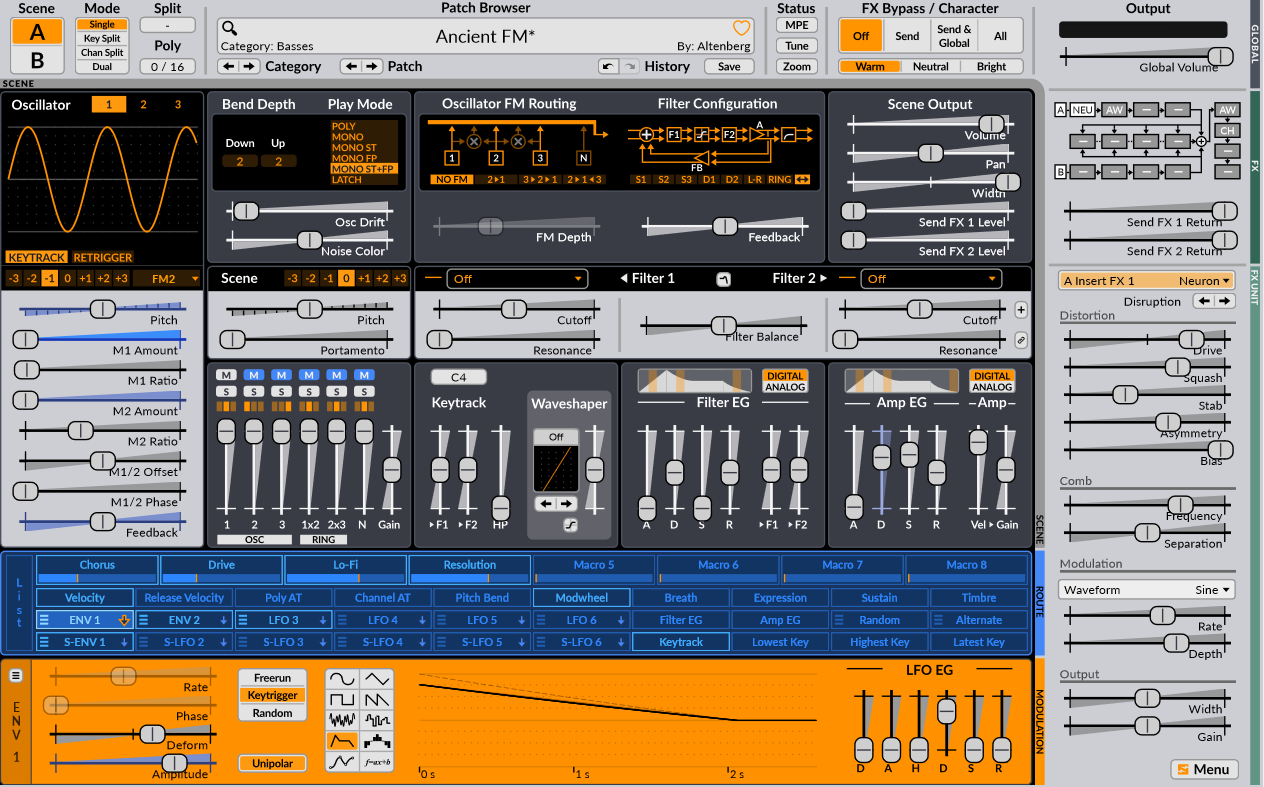Open the FM2 oscillator type dropdown
The width and height of the screenshot is (1264, 787).
pyautogui.click(x=167, y=278)
